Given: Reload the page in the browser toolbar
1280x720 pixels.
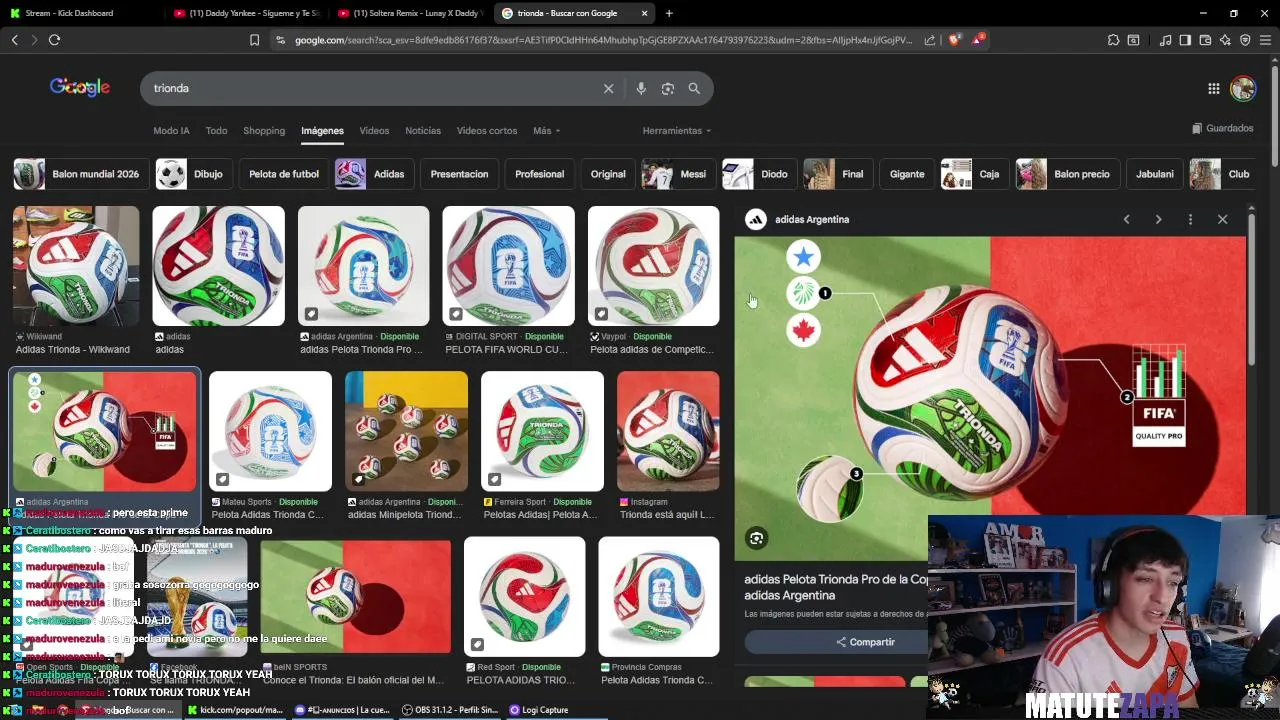Looking at the screenshot, I should (54, 40).
